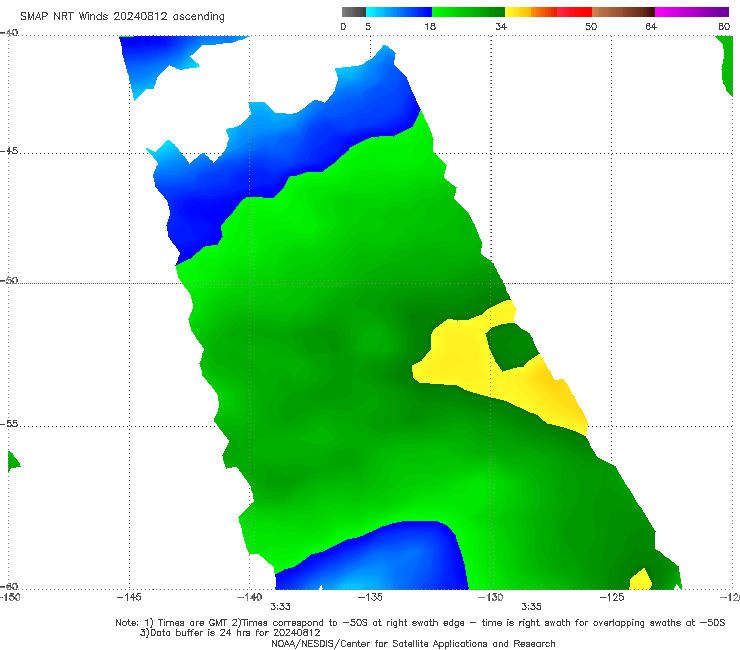Click the brown segment of the color bar
The image size is (740, 650).
623,12
